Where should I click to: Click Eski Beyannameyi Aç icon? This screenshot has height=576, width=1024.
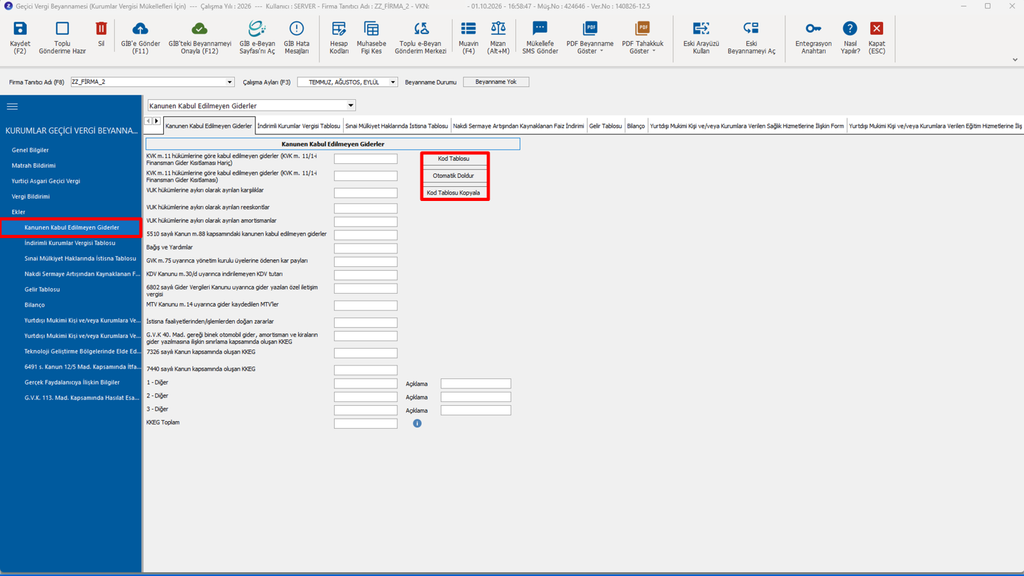point(751,29)
